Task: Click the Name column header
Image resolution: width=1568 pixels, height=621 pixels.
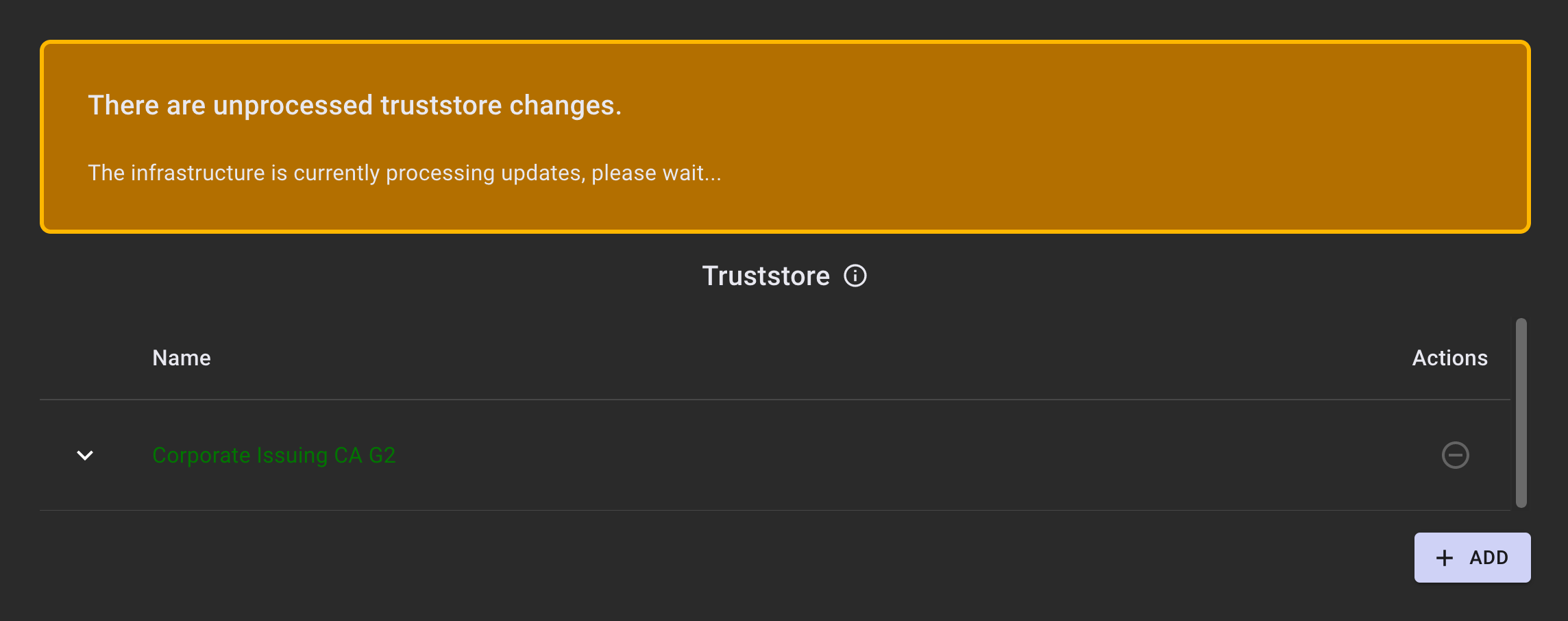Action: [181, 358]
